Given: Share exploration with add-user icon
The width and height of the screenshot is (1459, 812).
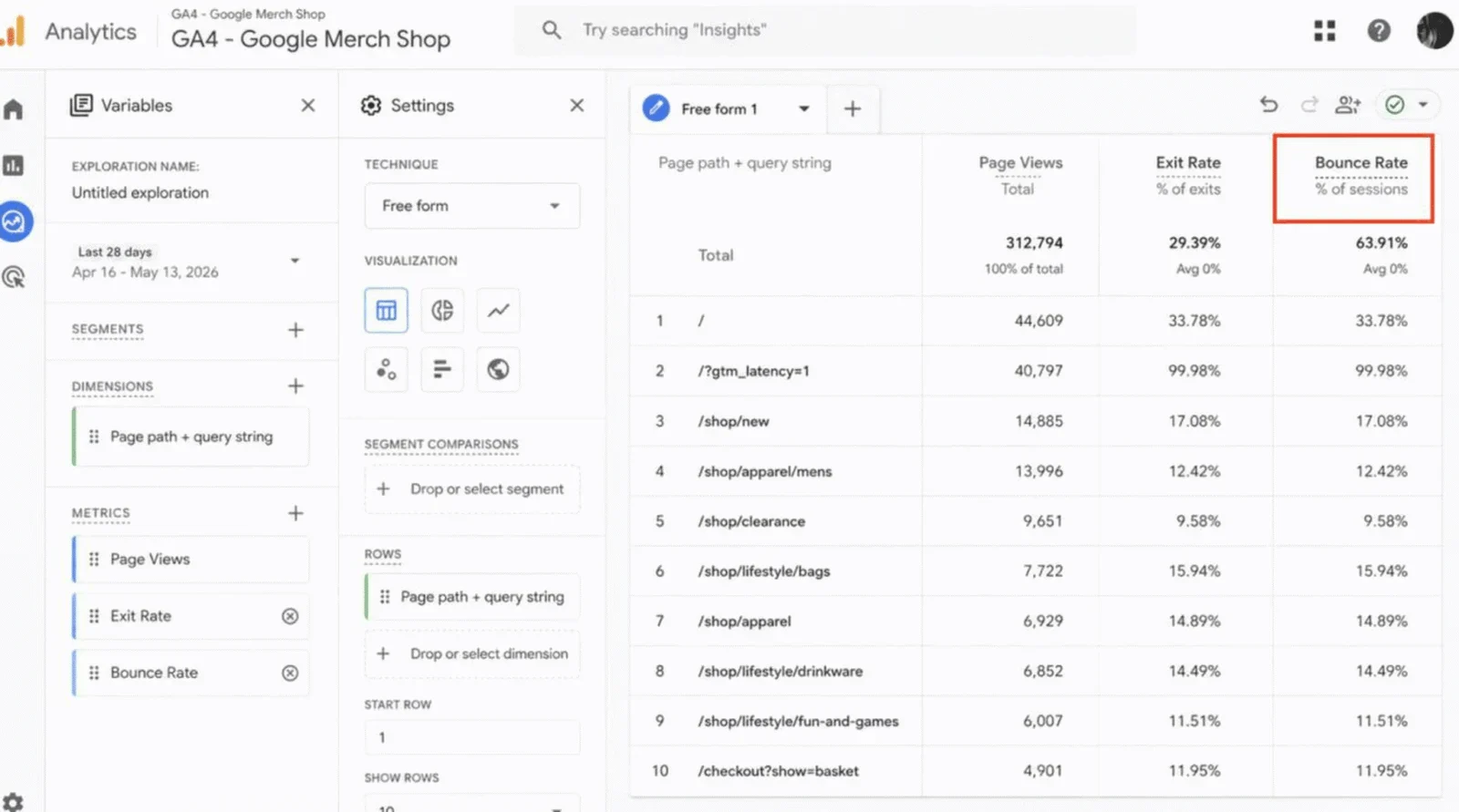Looking at the screenshot, I should [1348, 105].
